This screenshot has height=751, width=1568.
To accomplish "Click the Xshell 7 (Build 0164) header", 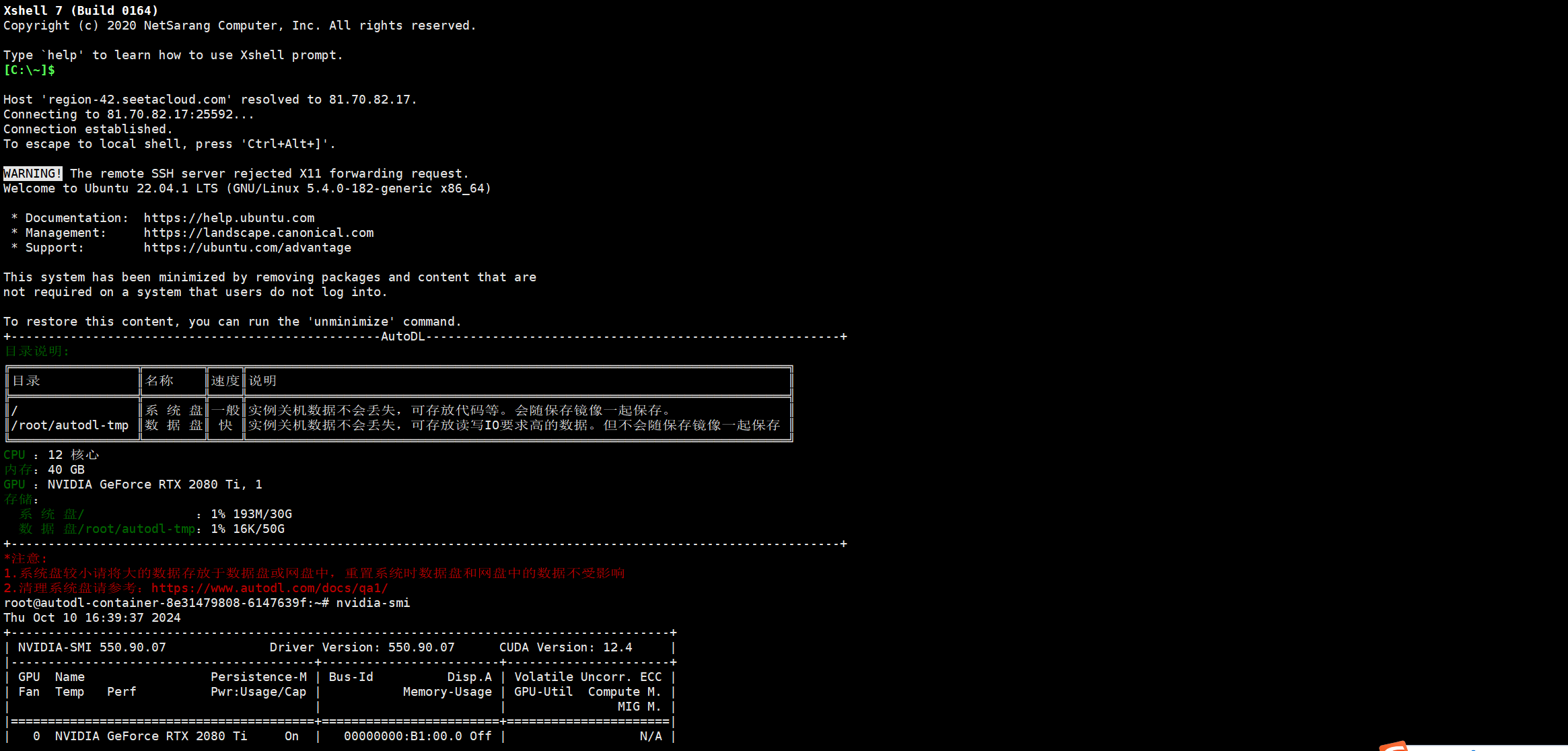I will (81, 11).
